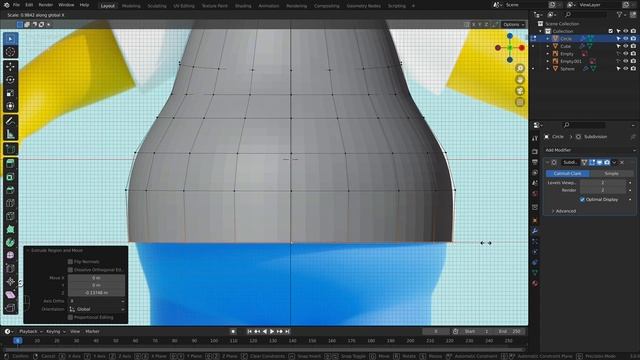Select the Inset Faces tool
Viewport: 640px width, 360px height.
[x=10, y=177]
